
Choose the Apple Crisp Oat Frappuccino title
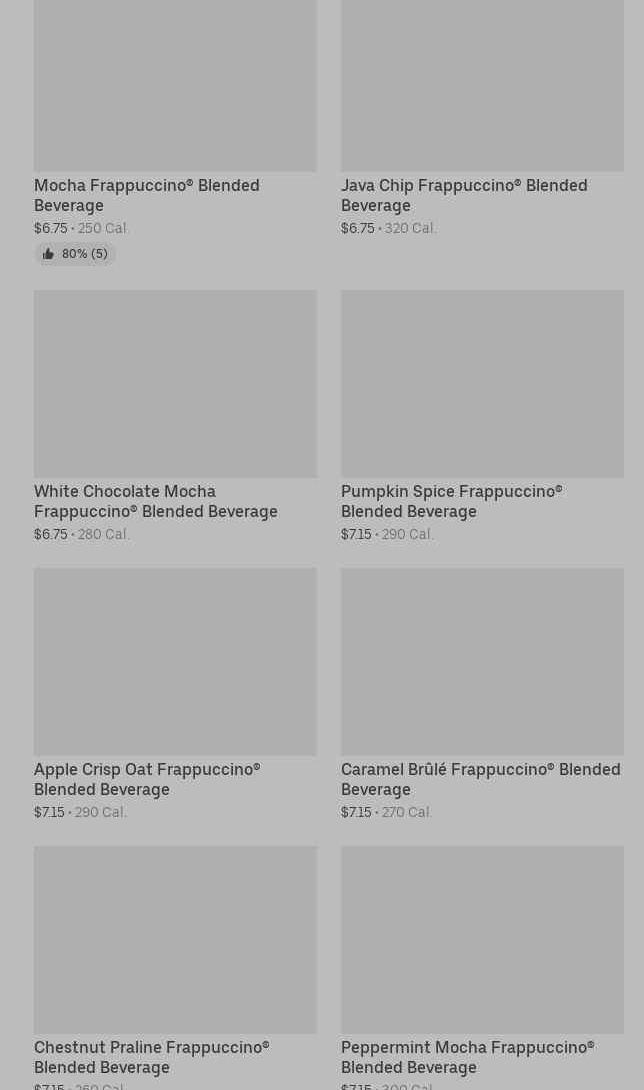pyautogui.click(x=146, y=779)
